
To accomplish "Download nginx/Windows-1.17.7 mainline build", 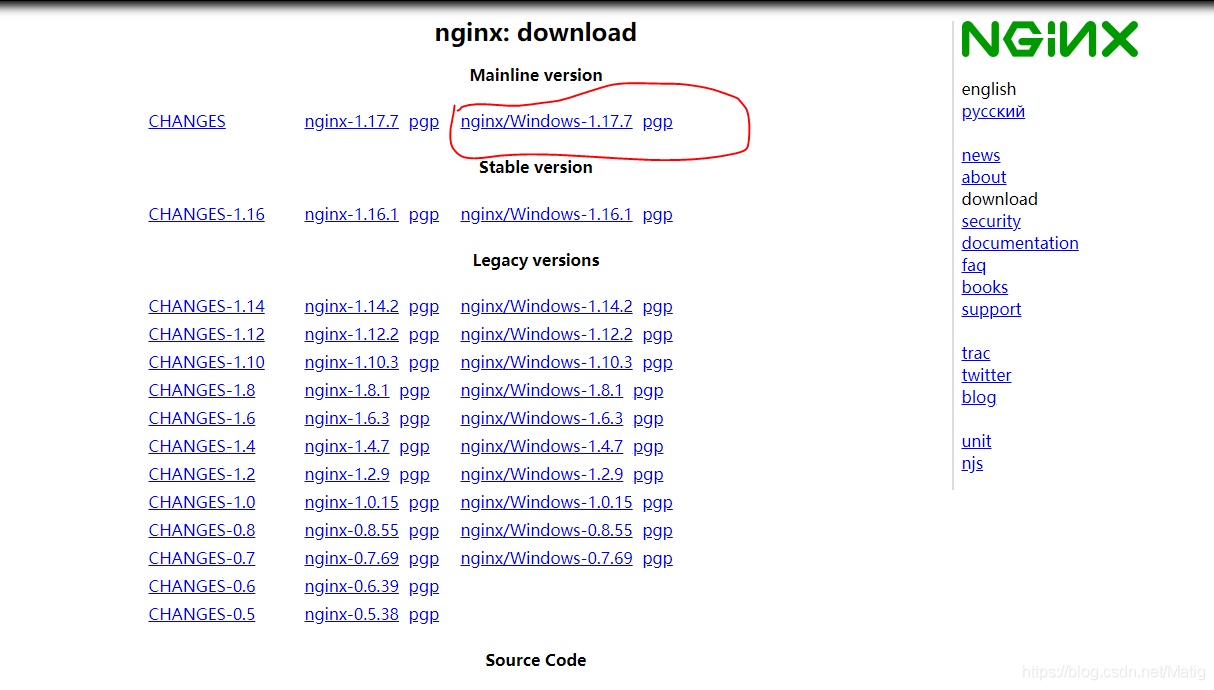I will (x=546, y=121).
